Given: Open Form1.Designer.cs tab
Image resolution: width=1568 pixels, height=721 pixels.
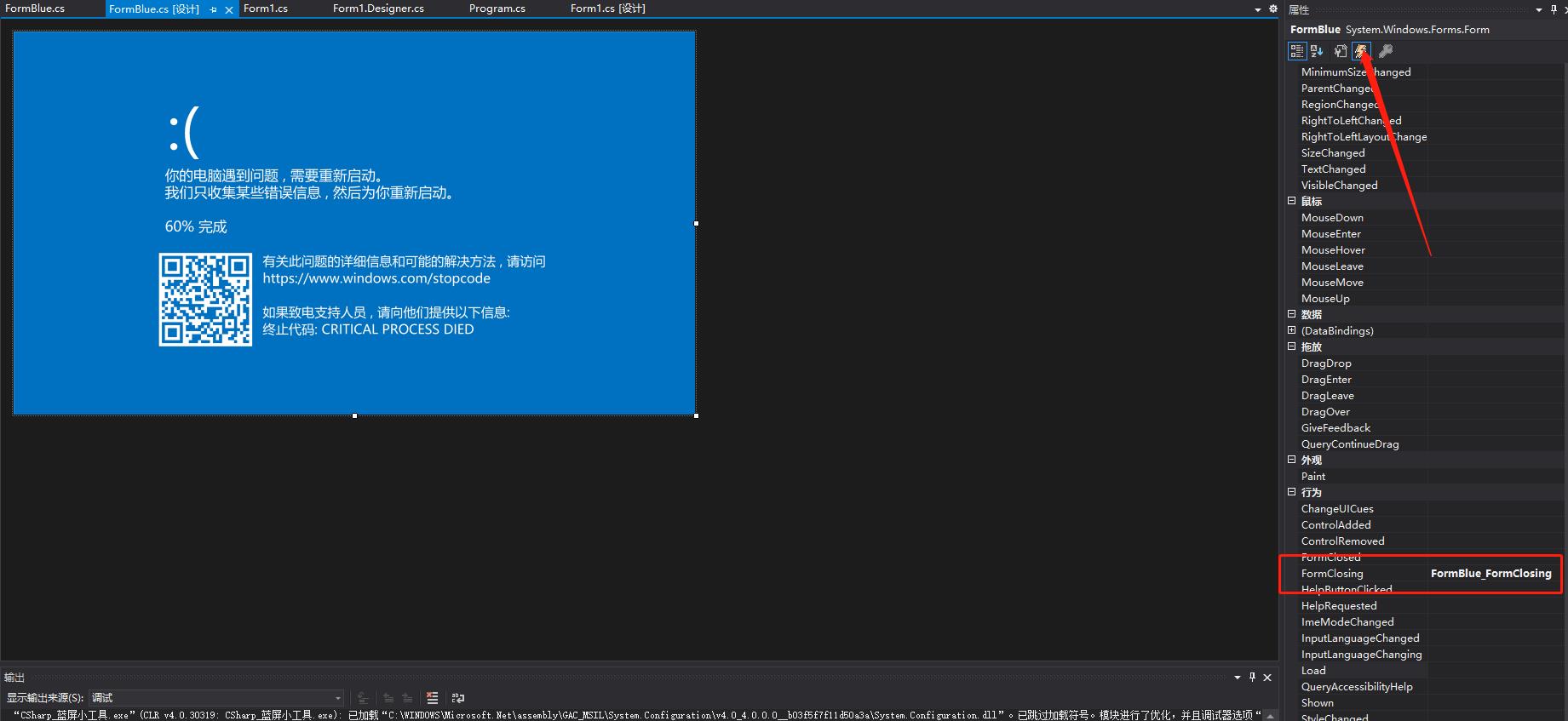Looking at the screenshot, I should 378,9.
